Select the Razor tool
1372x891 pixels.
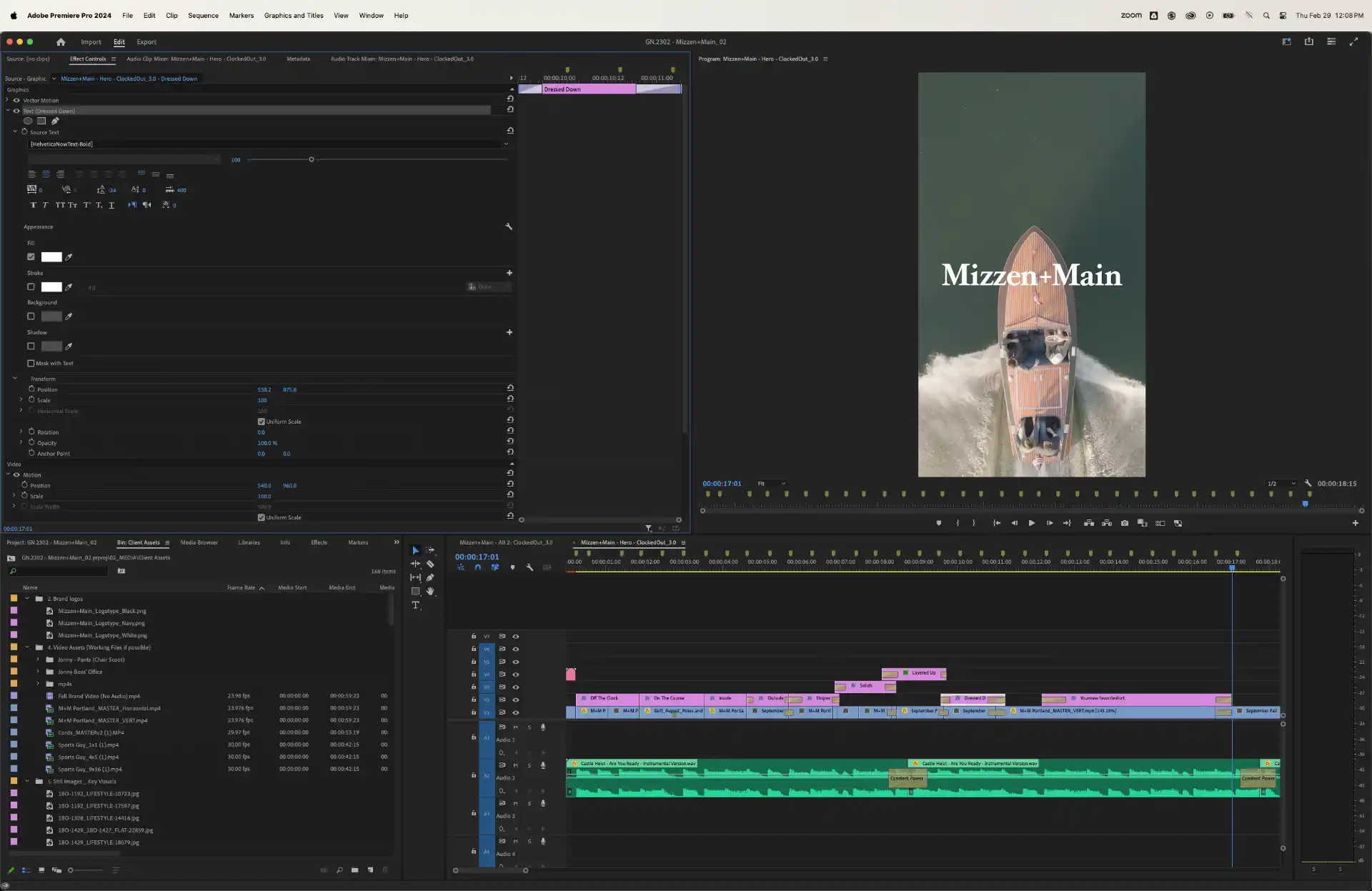tap(430, 564)
